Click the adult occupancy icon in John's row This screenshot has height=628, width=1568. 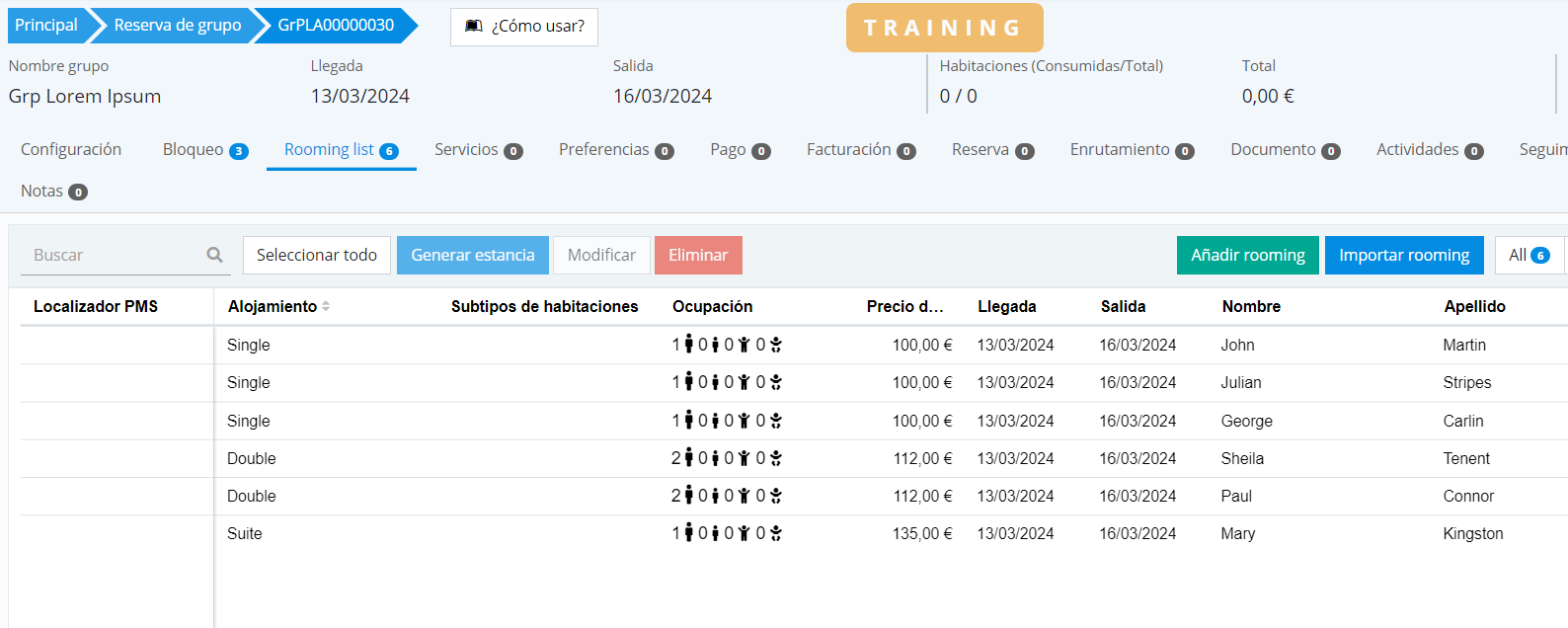click(x=688, y=345)
